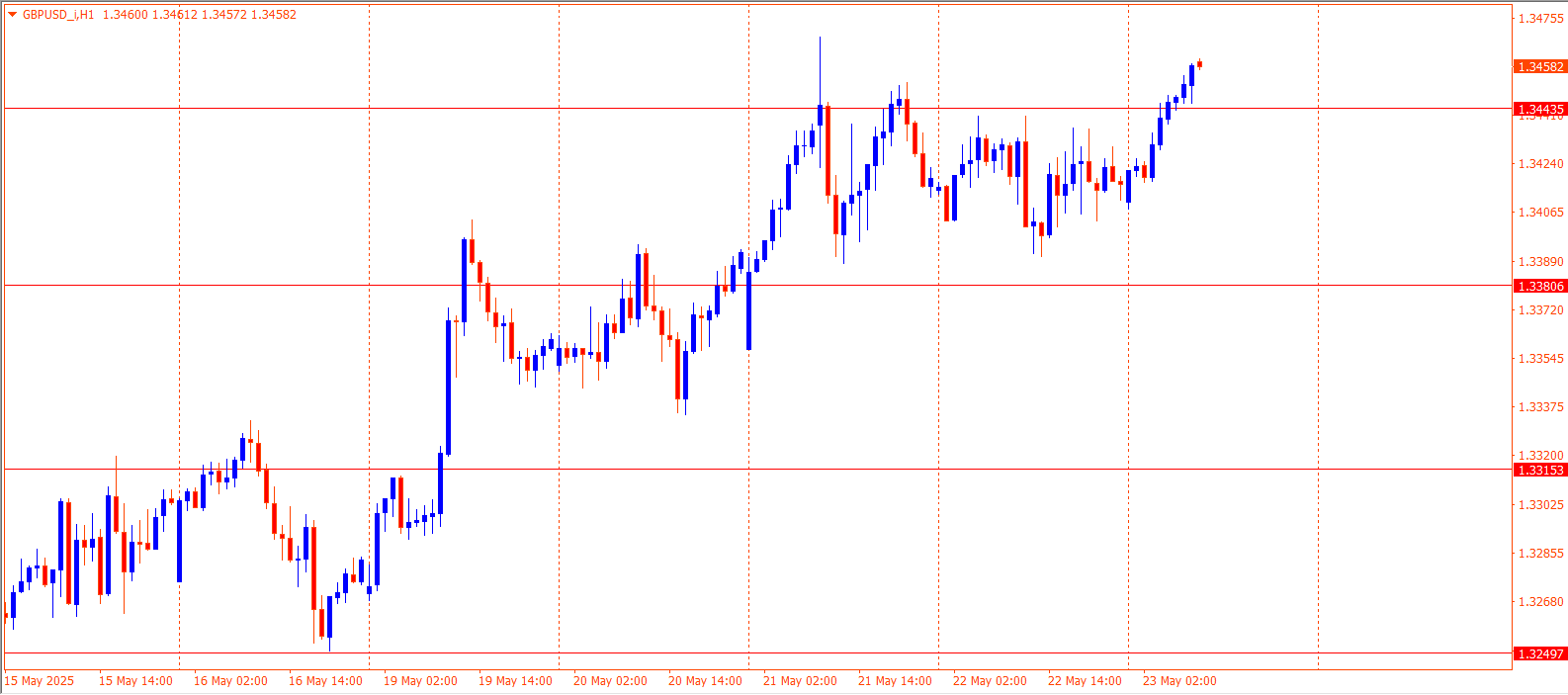Click the 1.33025 price scale value
The image size is (1568, 695).
(x=1541, y=504)
